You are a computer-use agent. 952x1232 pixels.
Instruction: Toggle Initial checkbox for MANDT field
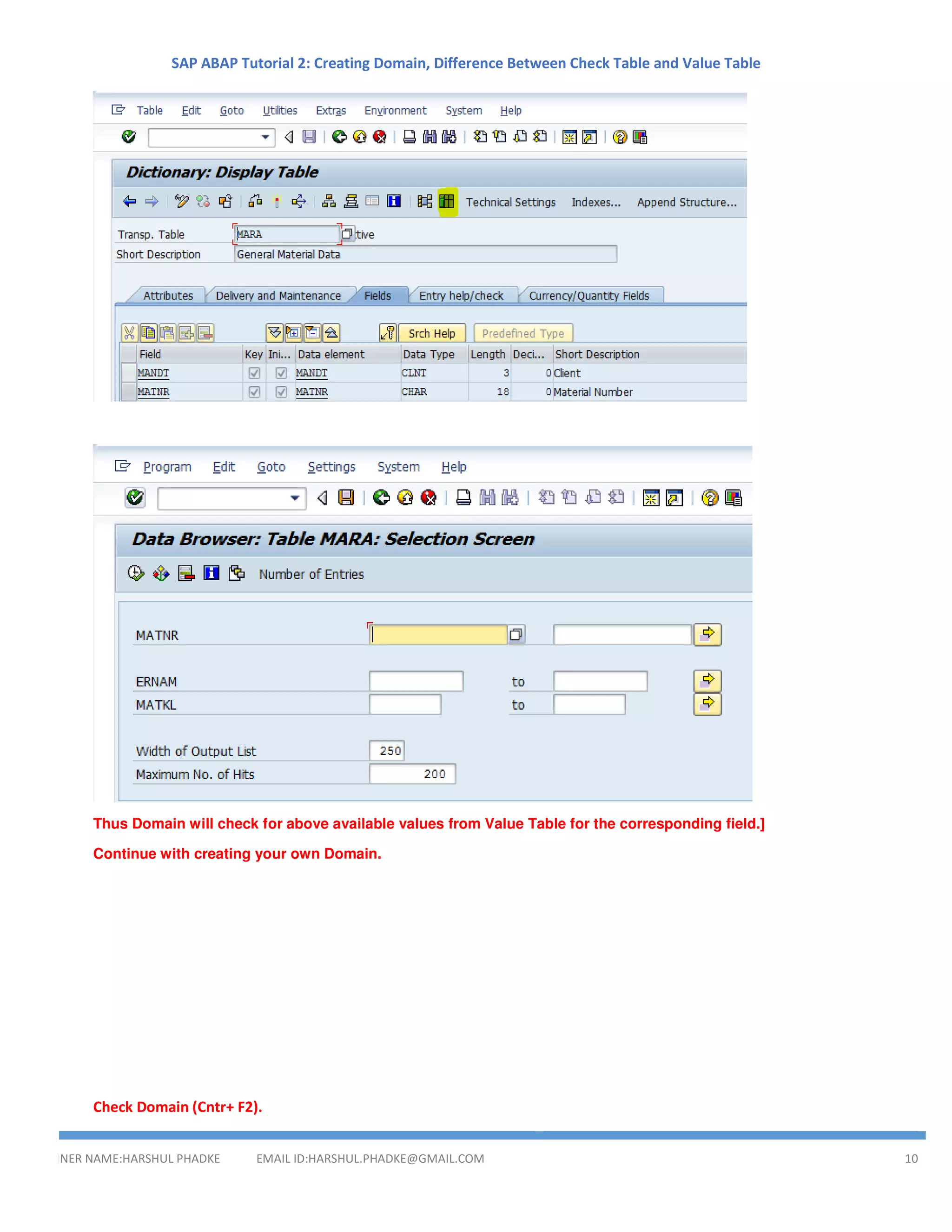pos(281,373)
